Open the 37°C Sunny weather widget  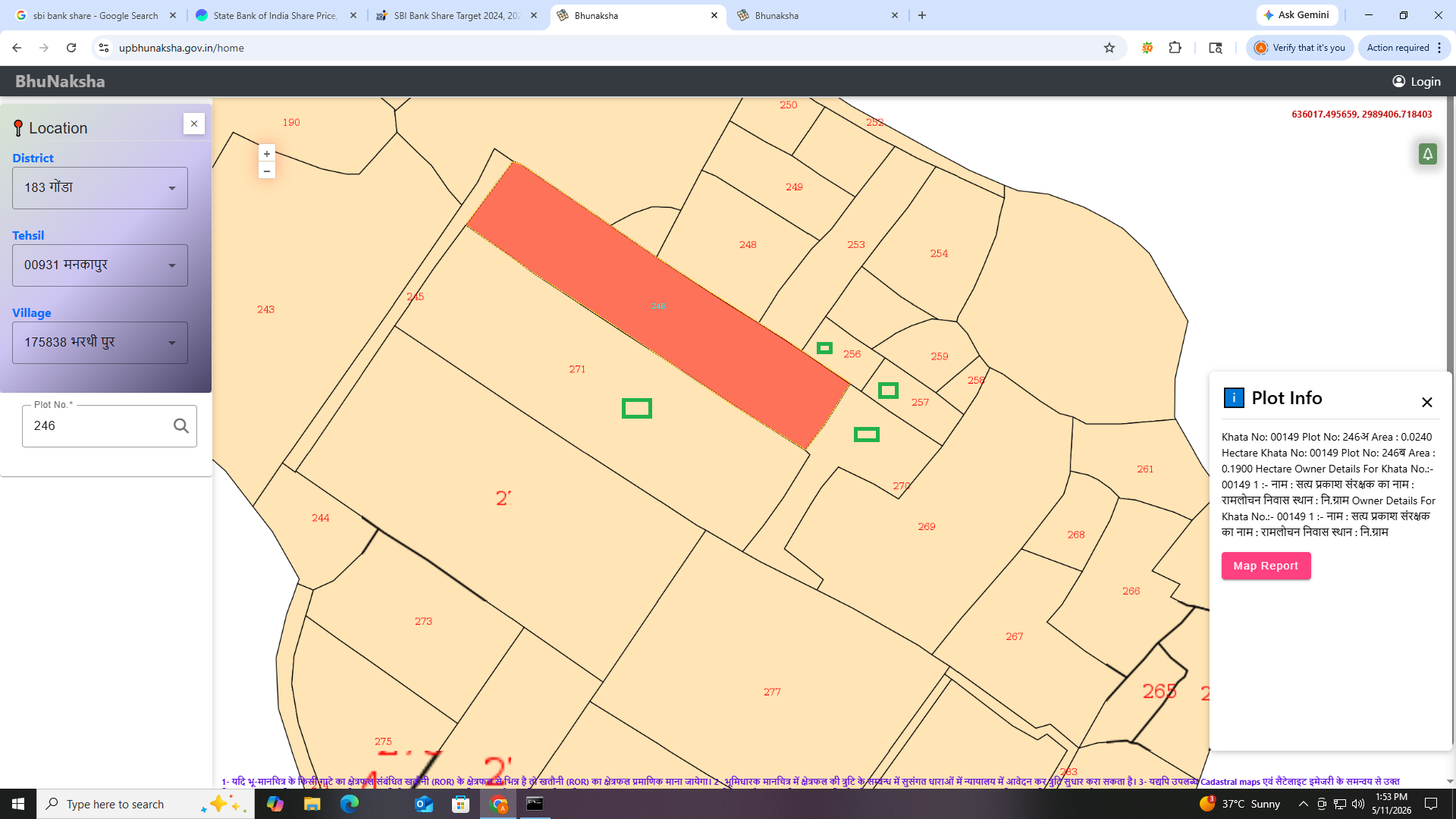pos(1241,804)
